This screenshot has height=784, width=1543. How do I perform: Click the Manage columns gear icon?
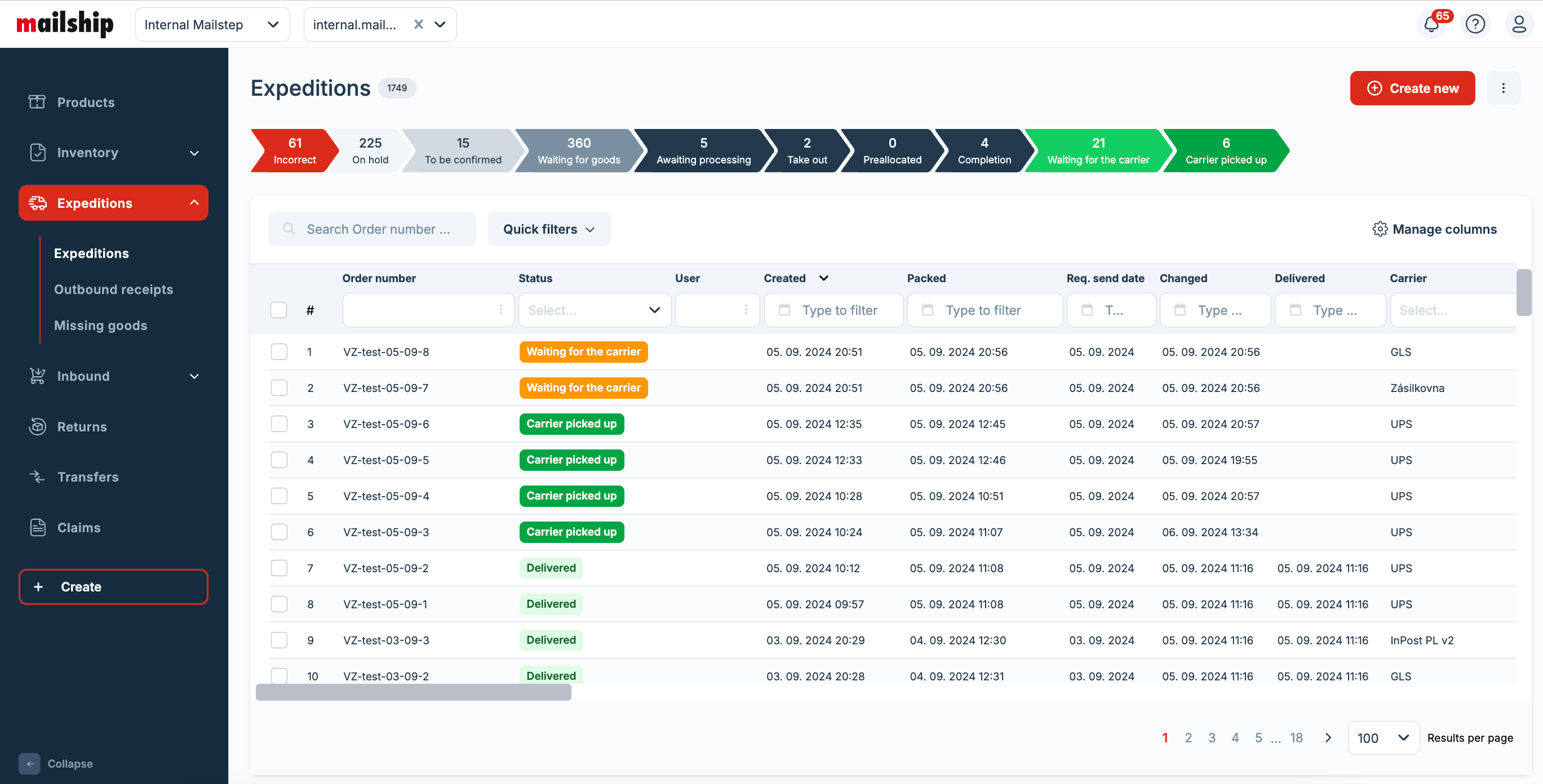[x=1380, y=229]
